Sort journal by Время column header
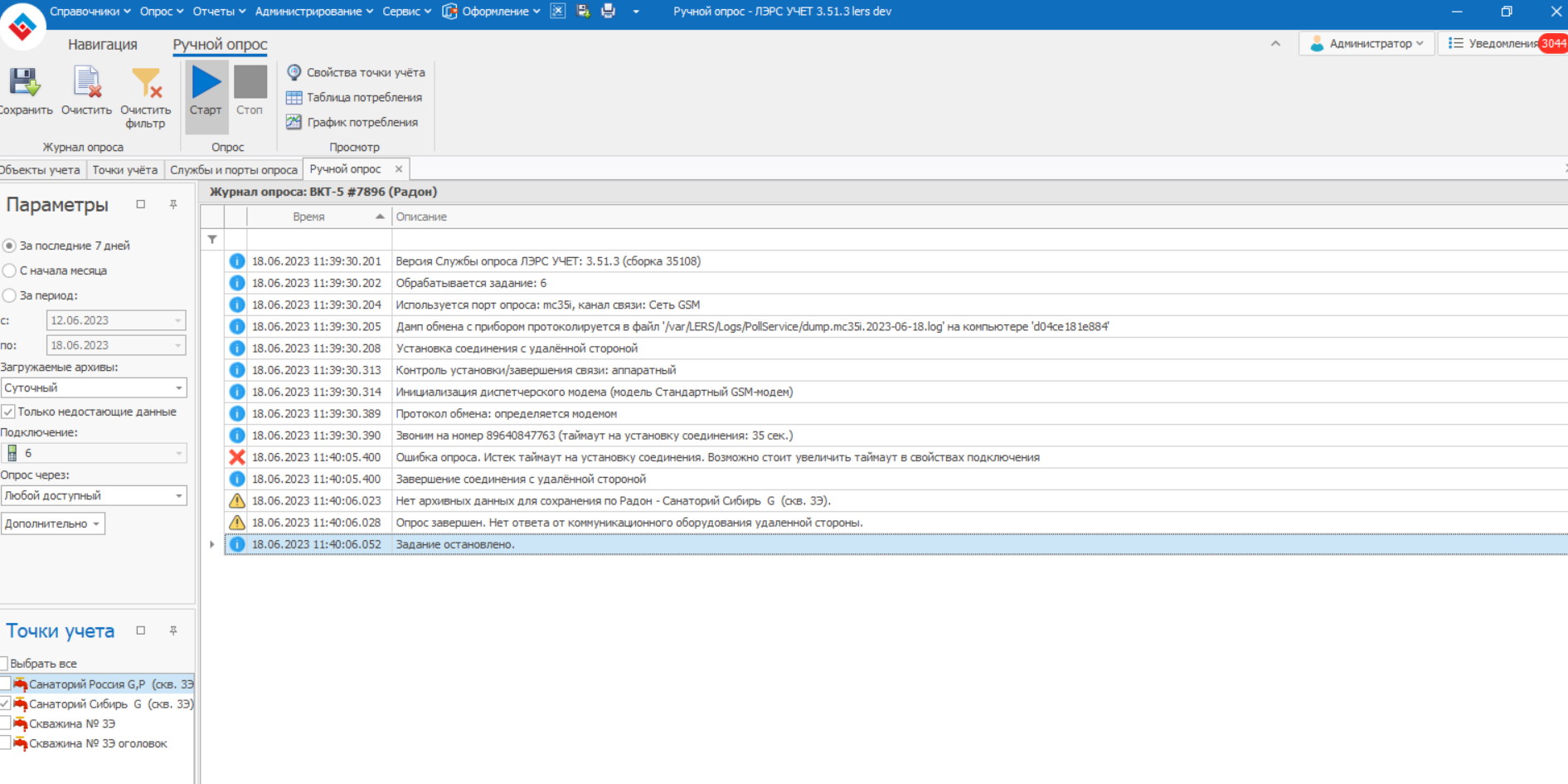This screenshot has width=1568, height=784. click(x=319, y=217)
